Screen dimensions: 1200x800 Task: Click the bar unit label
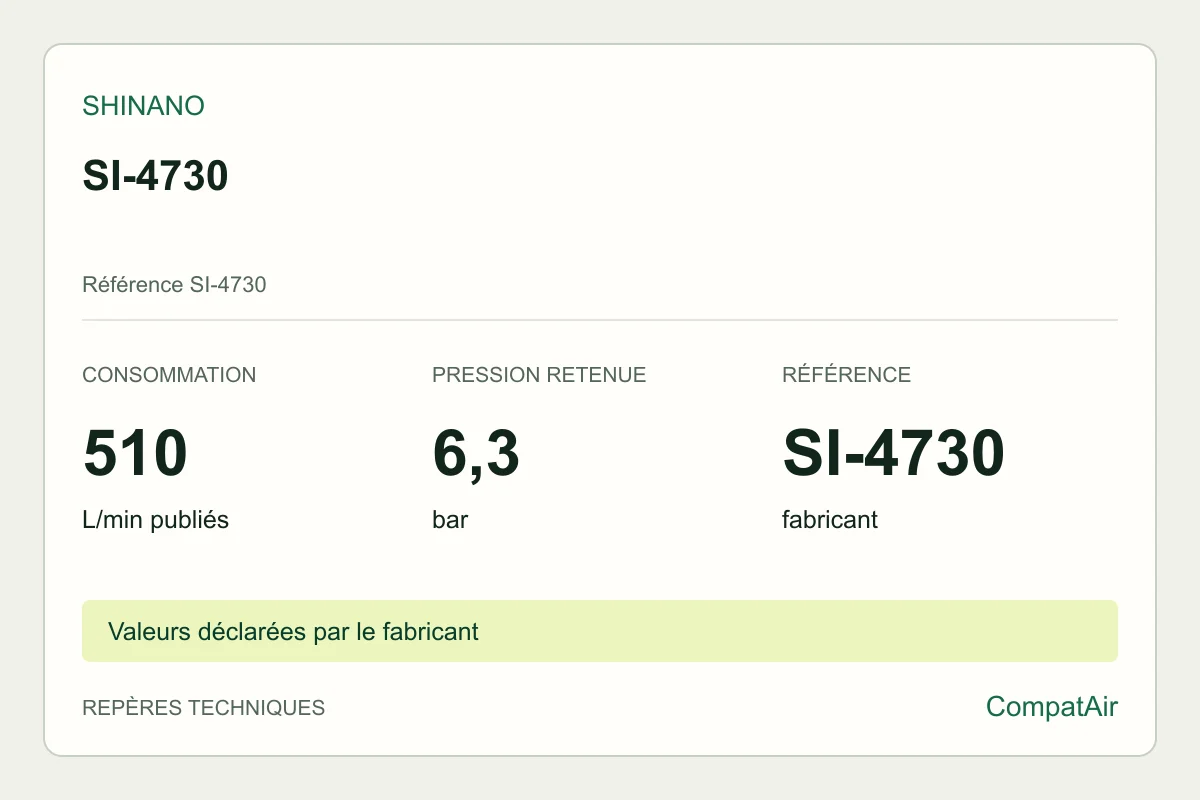[450, 520]
